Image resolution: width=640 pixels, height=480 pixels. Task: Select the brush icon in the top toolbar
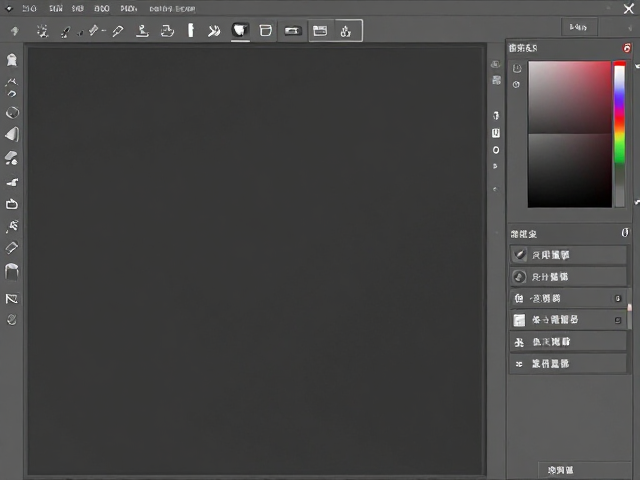click(65, 32)
